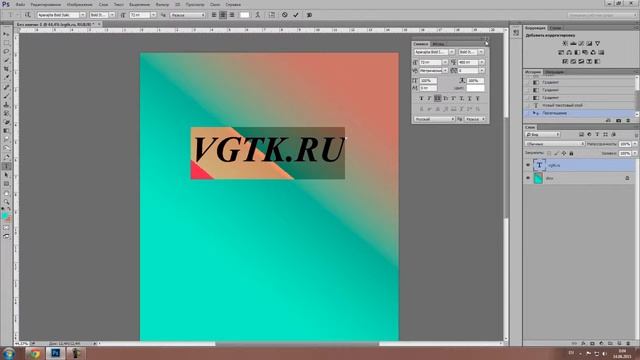Delete current history state trash icon

point(628,120)
